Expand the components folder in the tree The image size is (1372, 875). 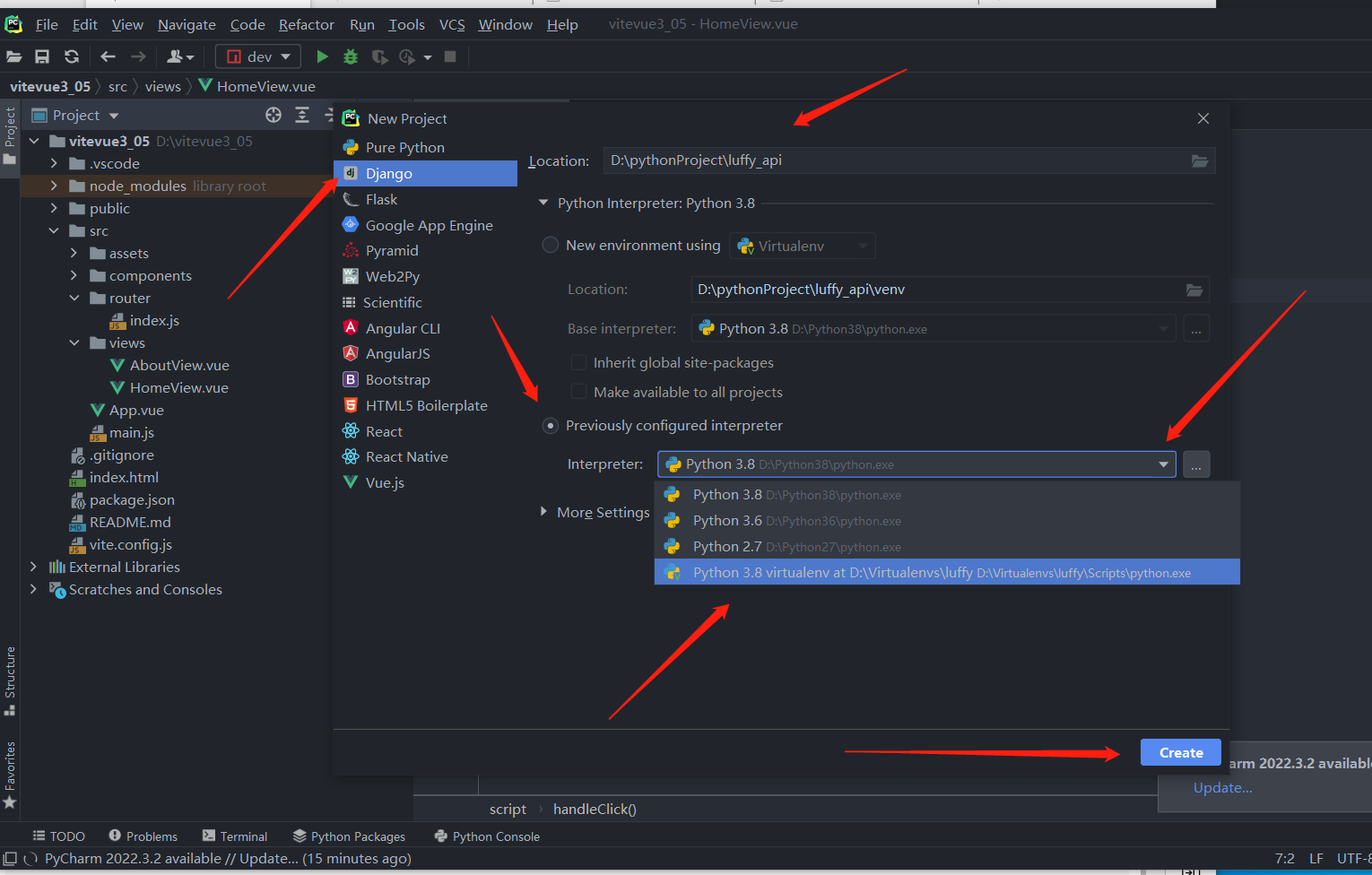pos(74,275)
